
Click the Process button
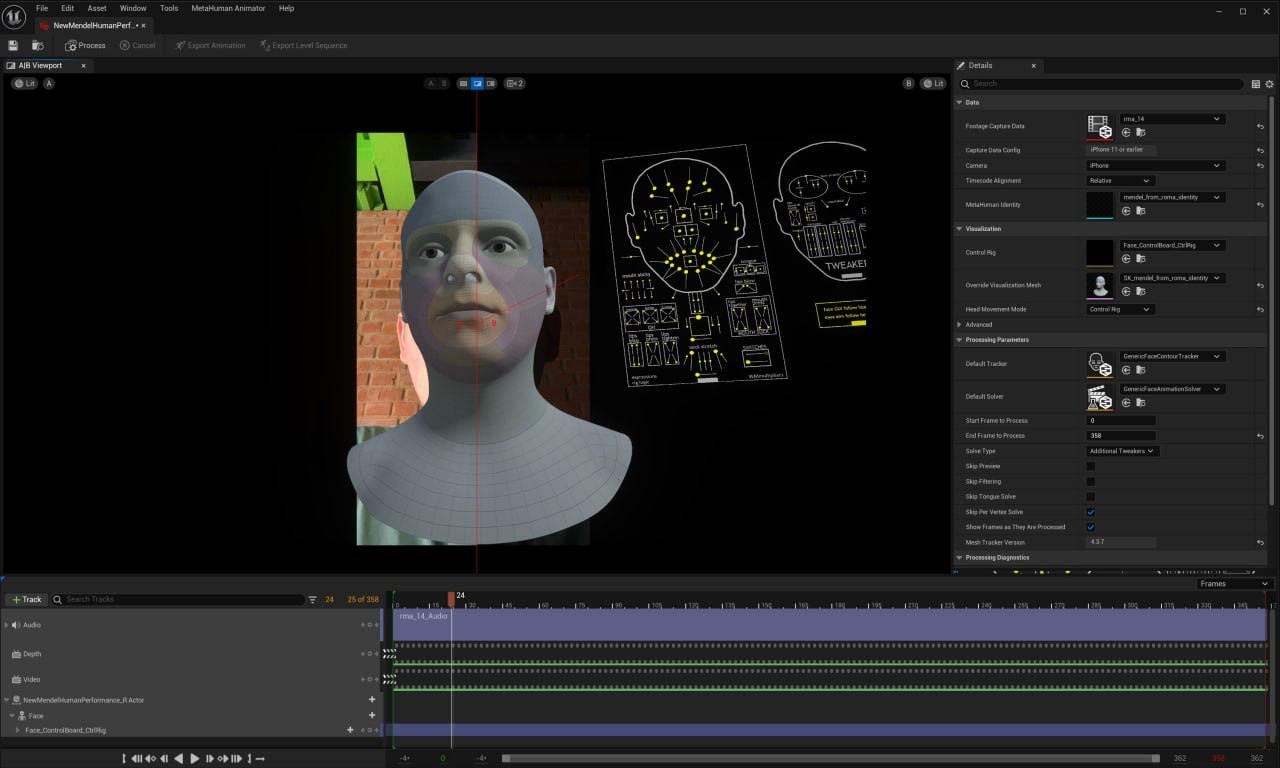[85, 45]
